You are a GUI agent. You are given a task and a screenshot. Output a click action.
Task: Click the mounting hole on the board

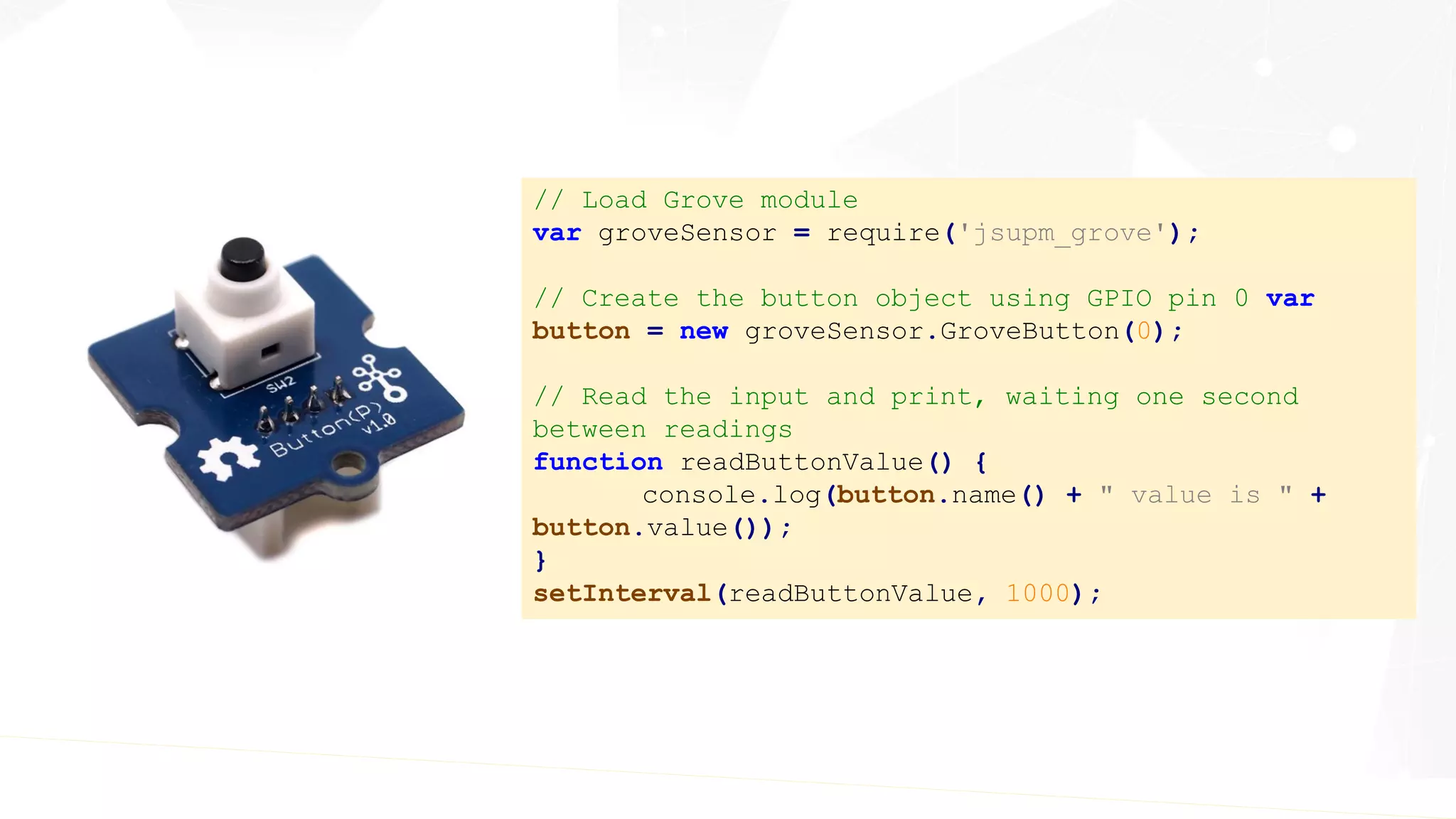(348, 465)
